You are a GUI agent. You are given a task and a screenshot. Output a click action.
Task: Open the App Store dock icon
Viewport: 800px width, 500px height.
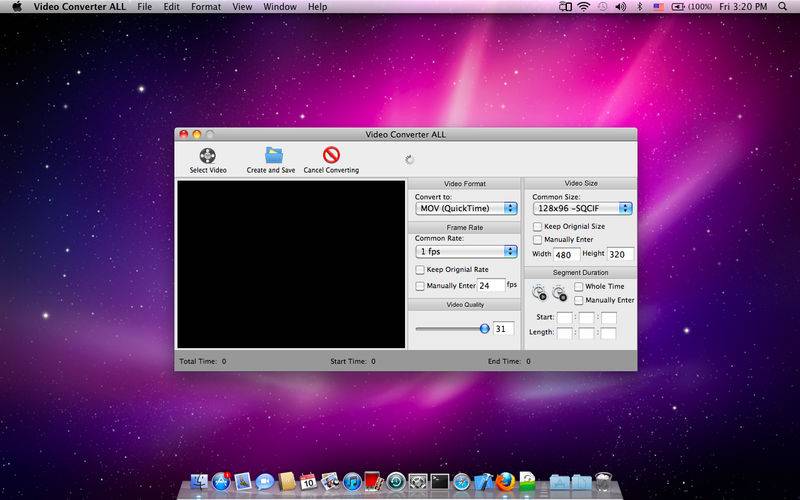click(x=221, y=482)
